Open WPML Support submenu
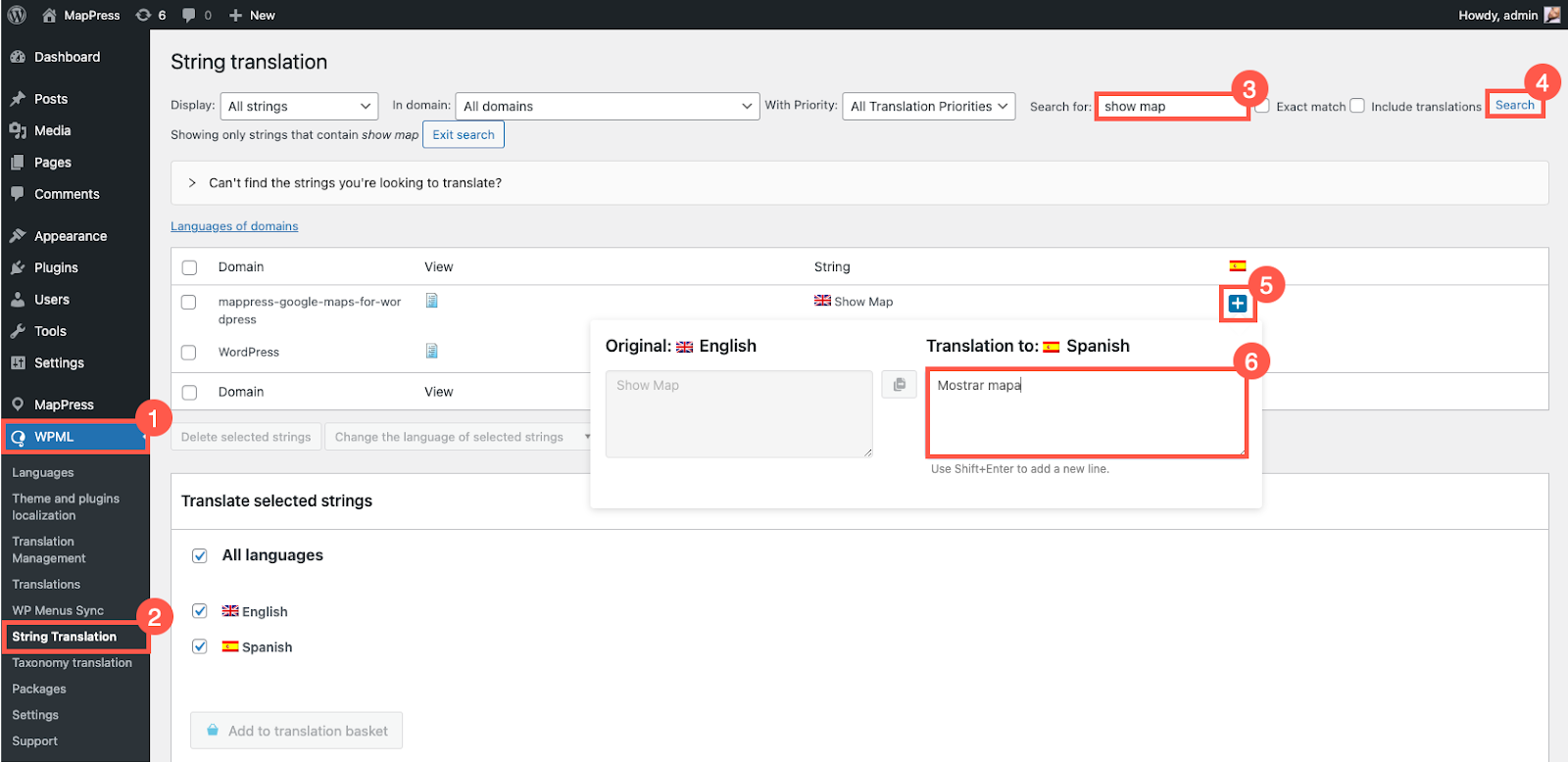Screen dimensions: 1568x762 34,741
